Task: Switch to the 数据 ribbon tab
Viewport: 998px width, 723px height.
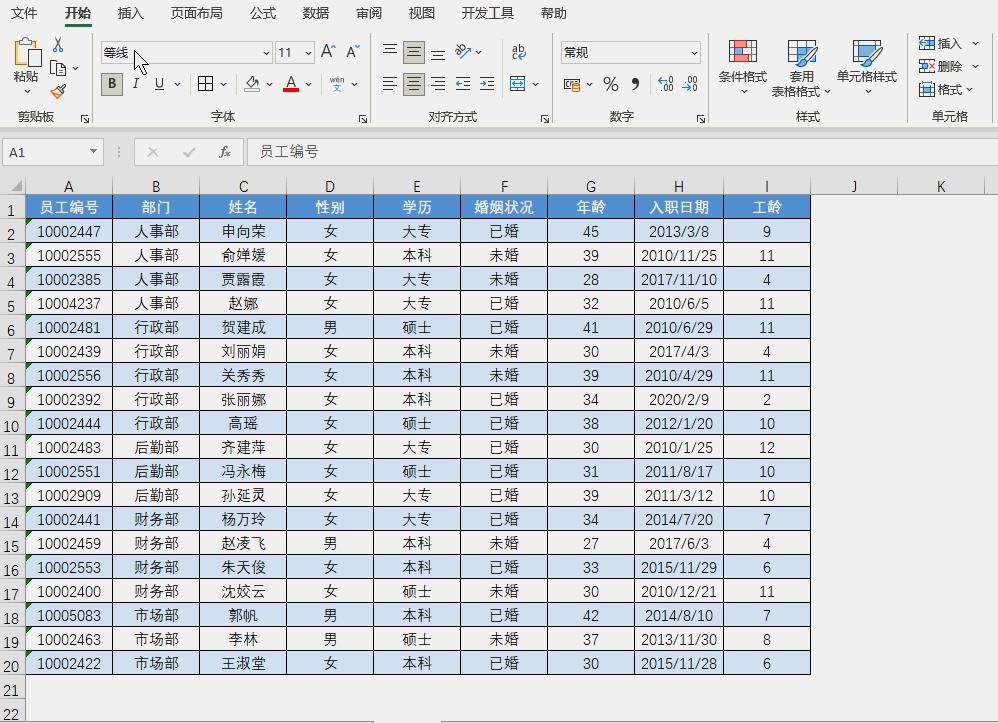Action: click(x=314, y=13)
